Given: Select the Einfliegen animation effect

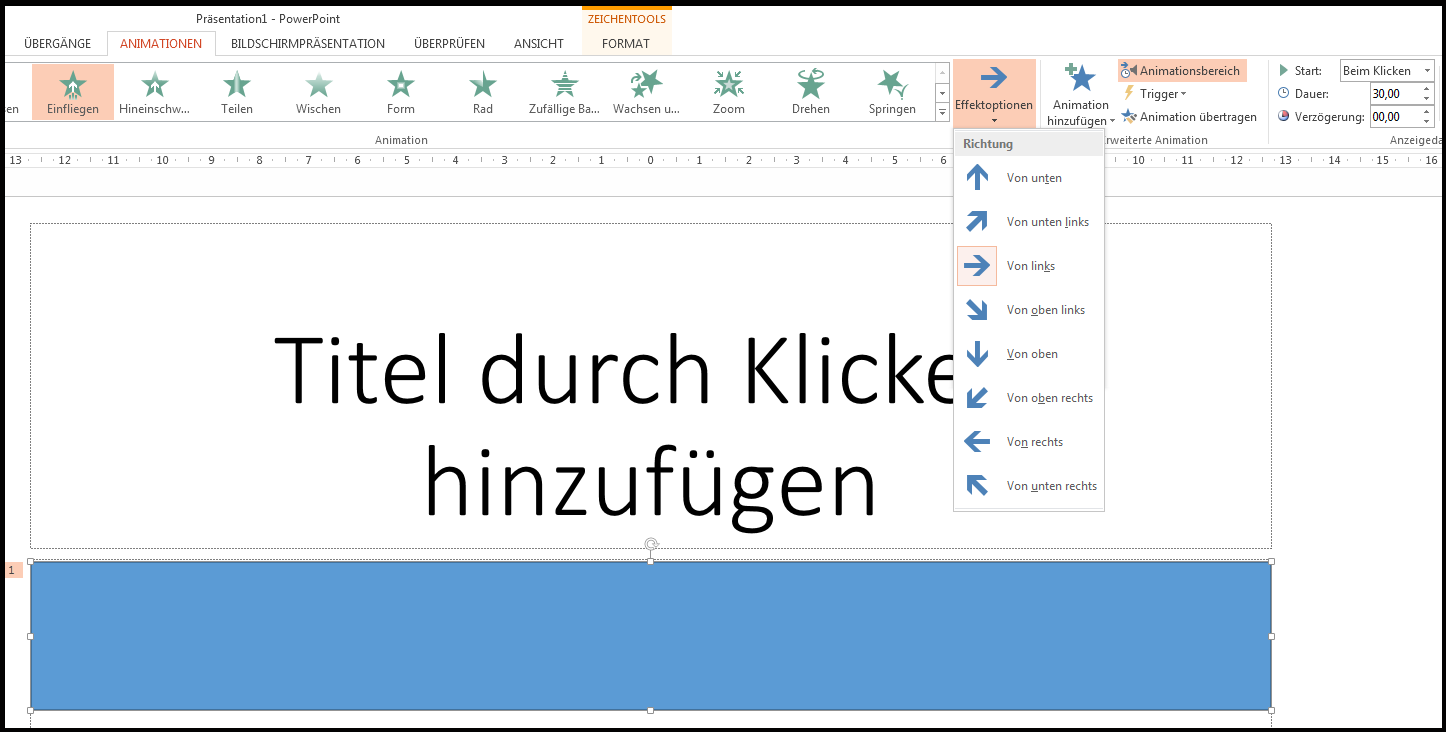Looking at the screenshot, I should click(x=73, y=92).
